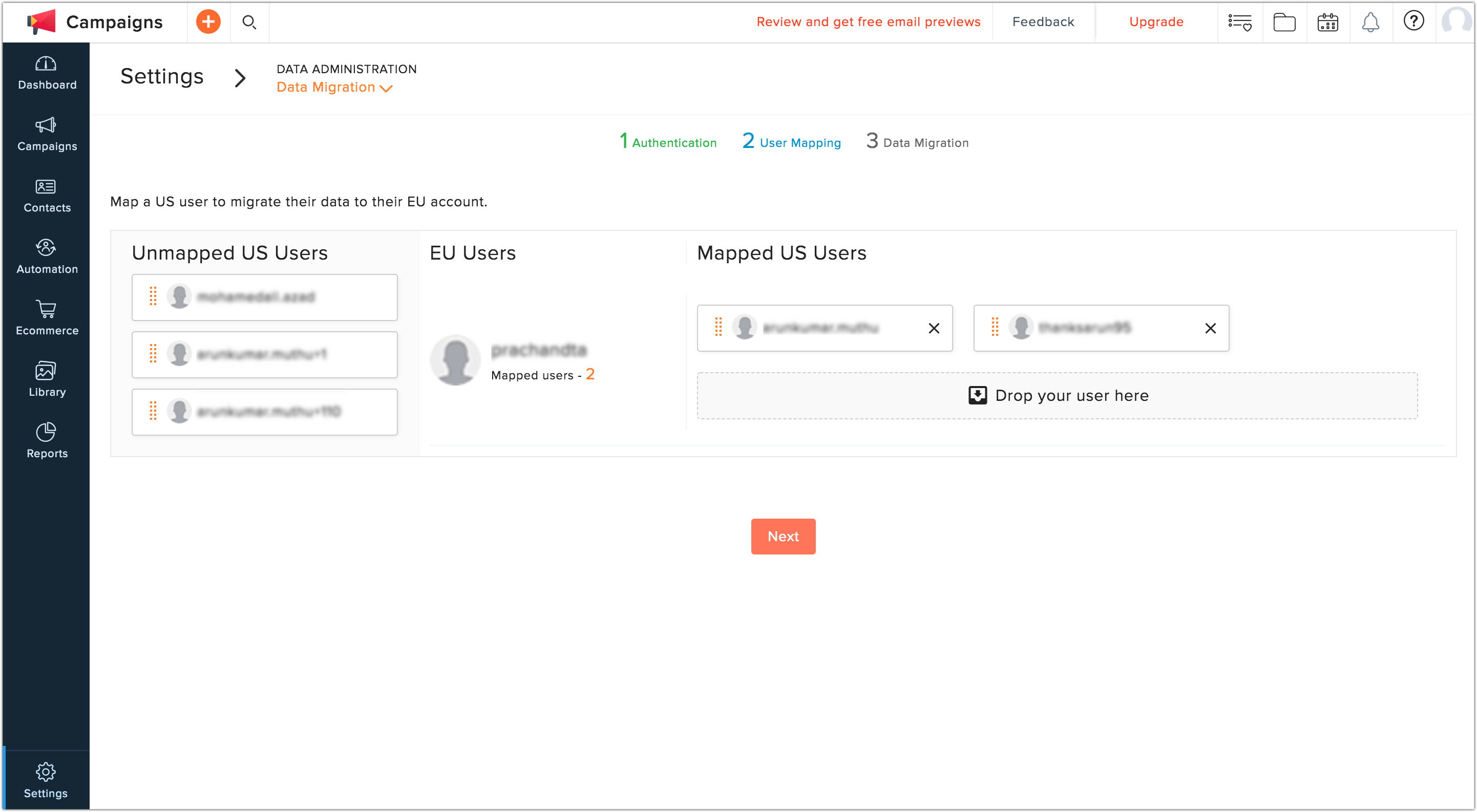Open the notifications bell icon
The height and width of the screenshot is (812, 1477).
[1370, 23]
